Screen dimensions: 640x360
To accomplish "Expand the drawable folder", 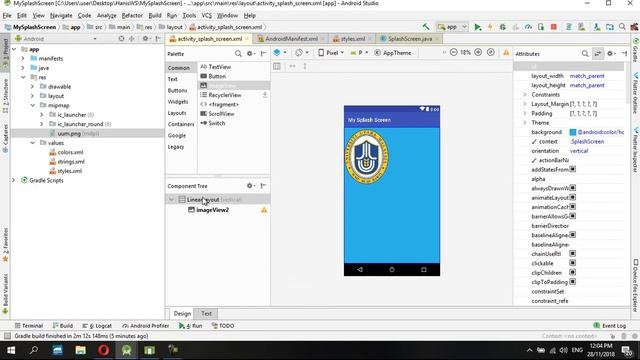I will pos(32,87).
